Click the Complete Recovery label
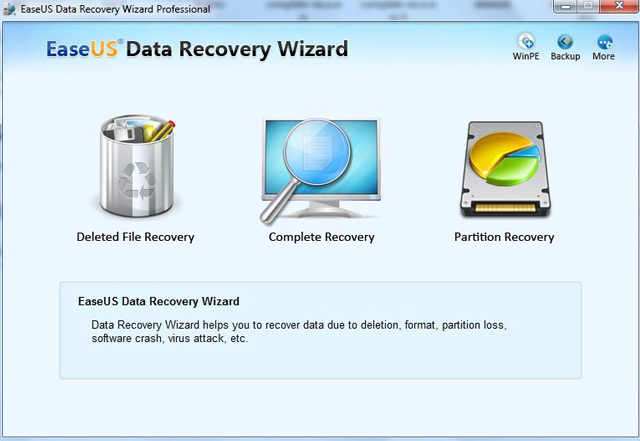 (322, 237)
